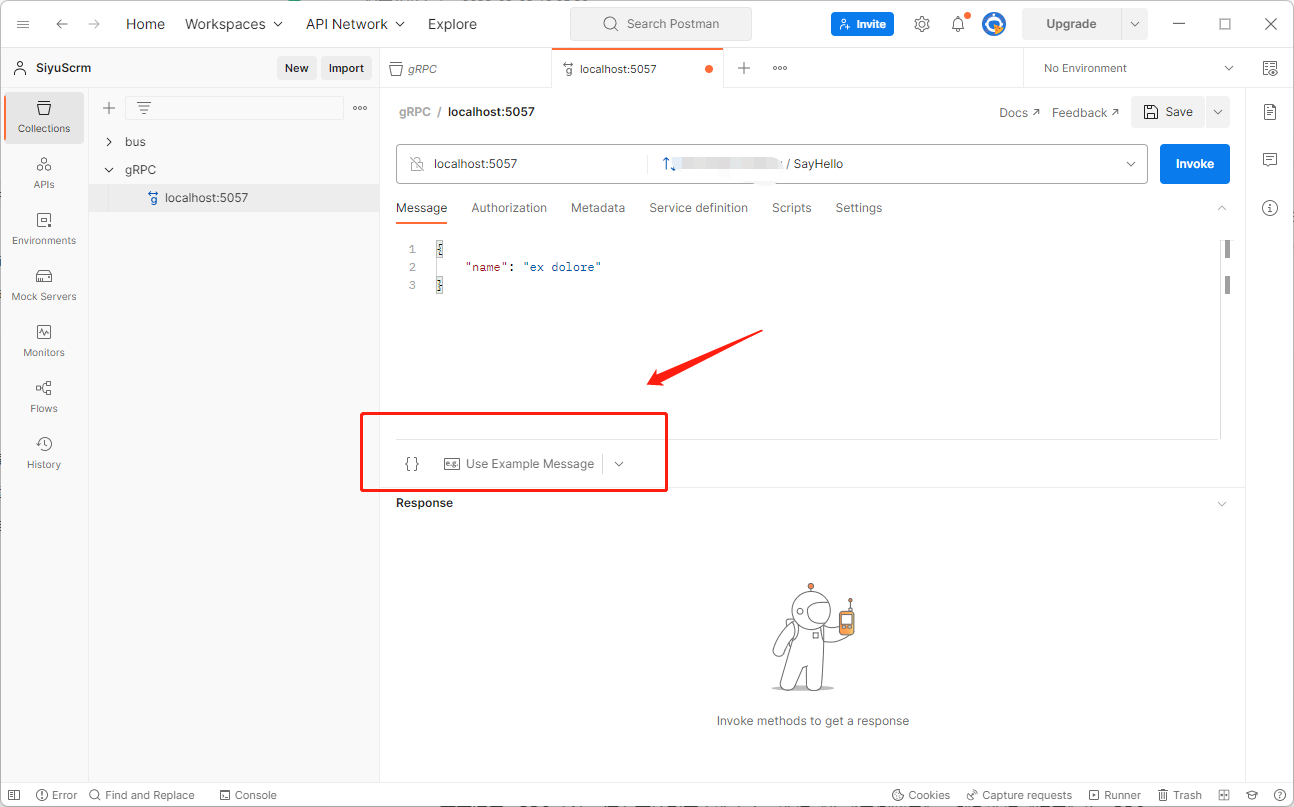Image resolution: width=1294 pixels, height=807 pixels.
Task: Open the No Environment selector
Action: (x=1138, y=68)
